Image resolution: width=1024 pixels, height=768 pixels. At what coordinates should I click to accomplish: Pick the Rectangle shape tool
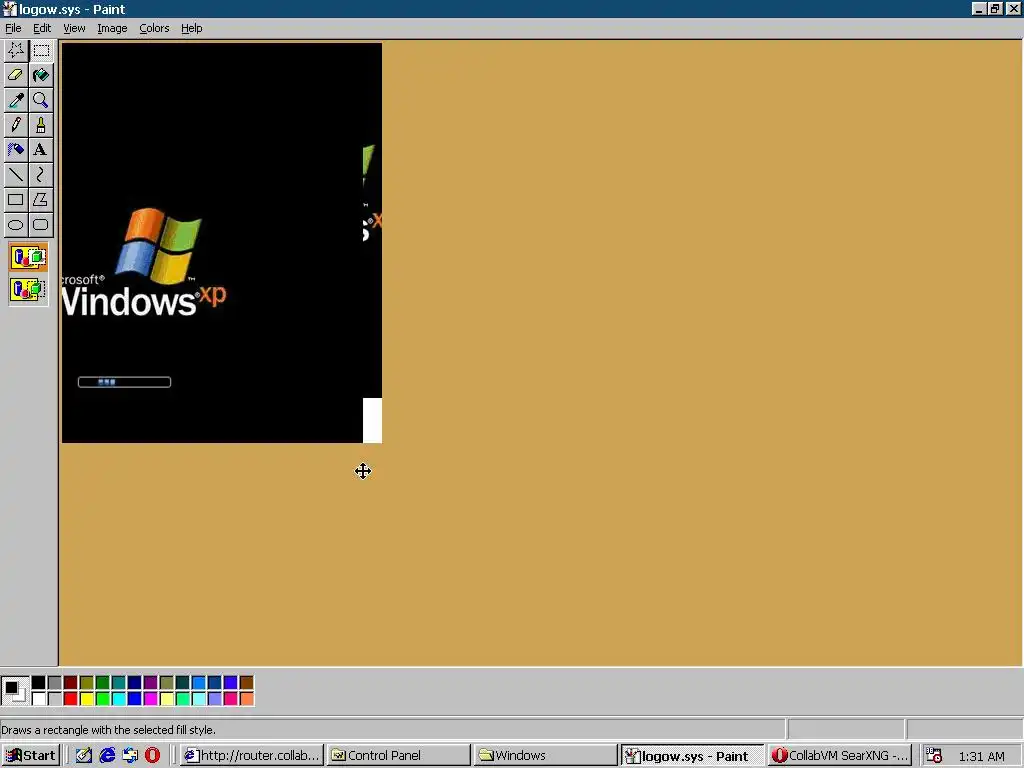click(16, 200)
